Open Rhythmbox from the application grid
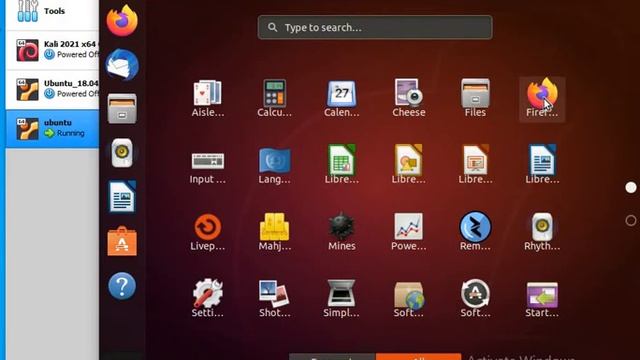This screenshot has width=640, height=360. tap(542, 232)
